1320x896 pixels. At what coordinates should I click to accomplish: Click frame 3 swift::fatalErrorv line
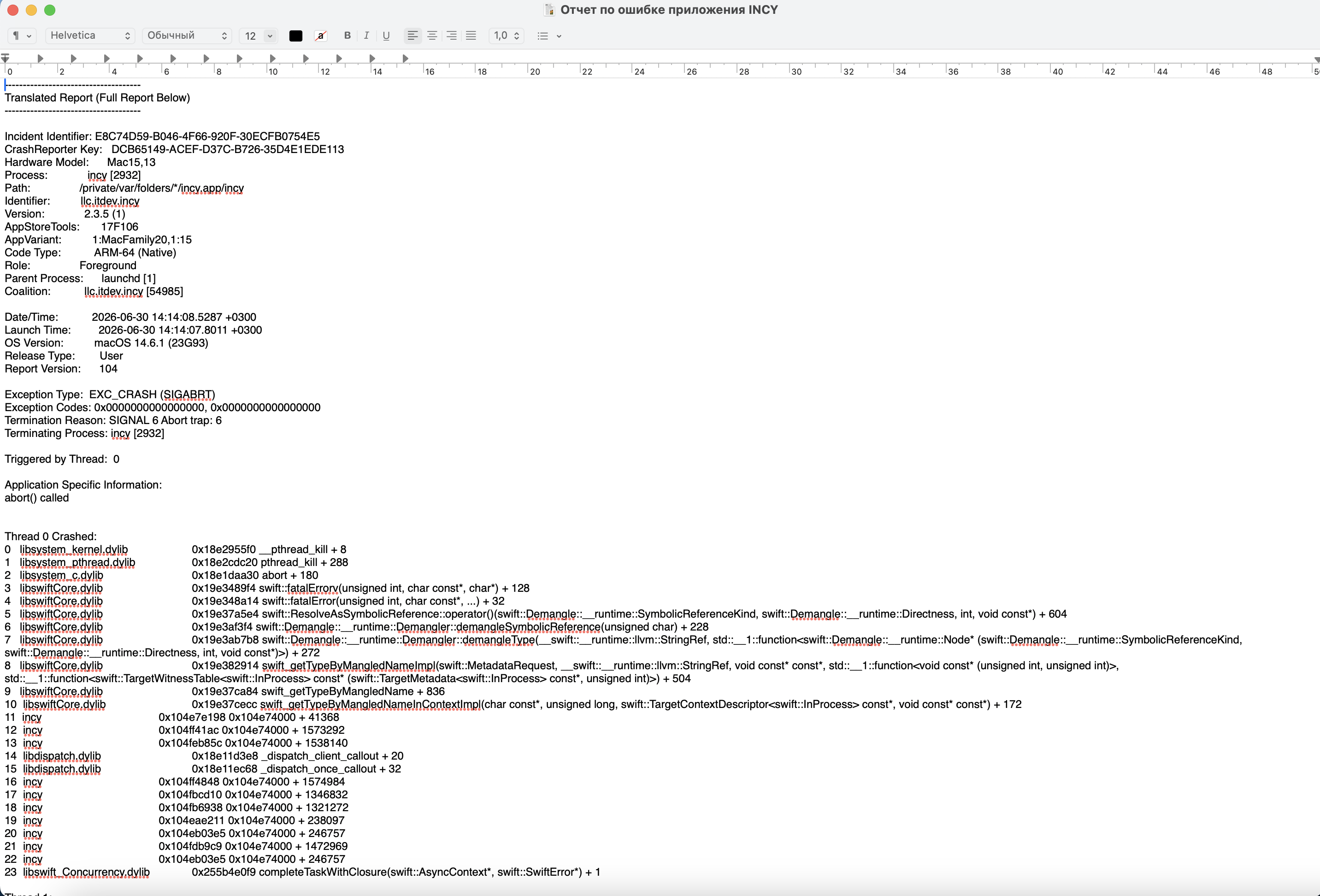pyautogui.click(x=267, y=589)
